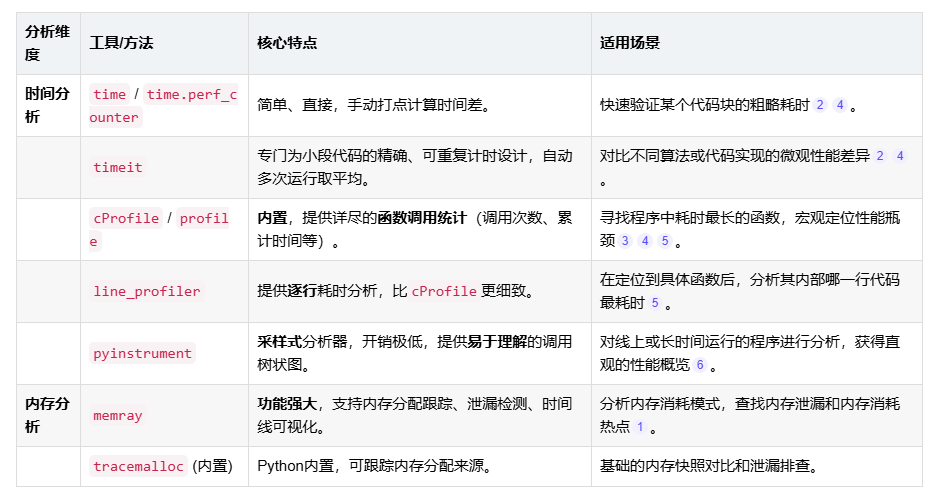Select the '时间分析' row label
The height and width of the screenshot is (495, 929).
click(x=47, y=105)
